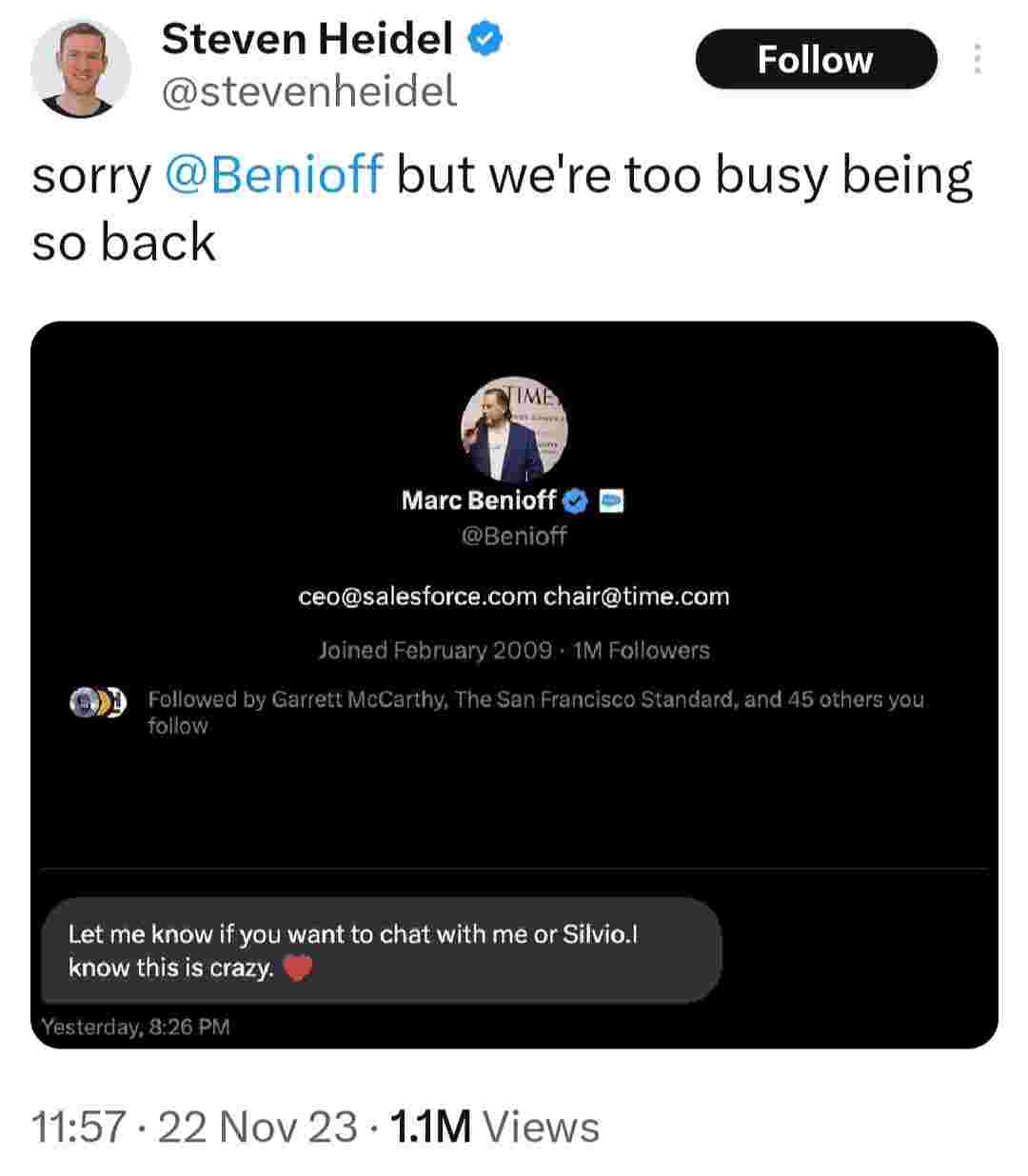This screenshot has width=1028, height=1176.
Task: Follow Steven Heidel with the Follow button
Action: [x=815, y=60]
